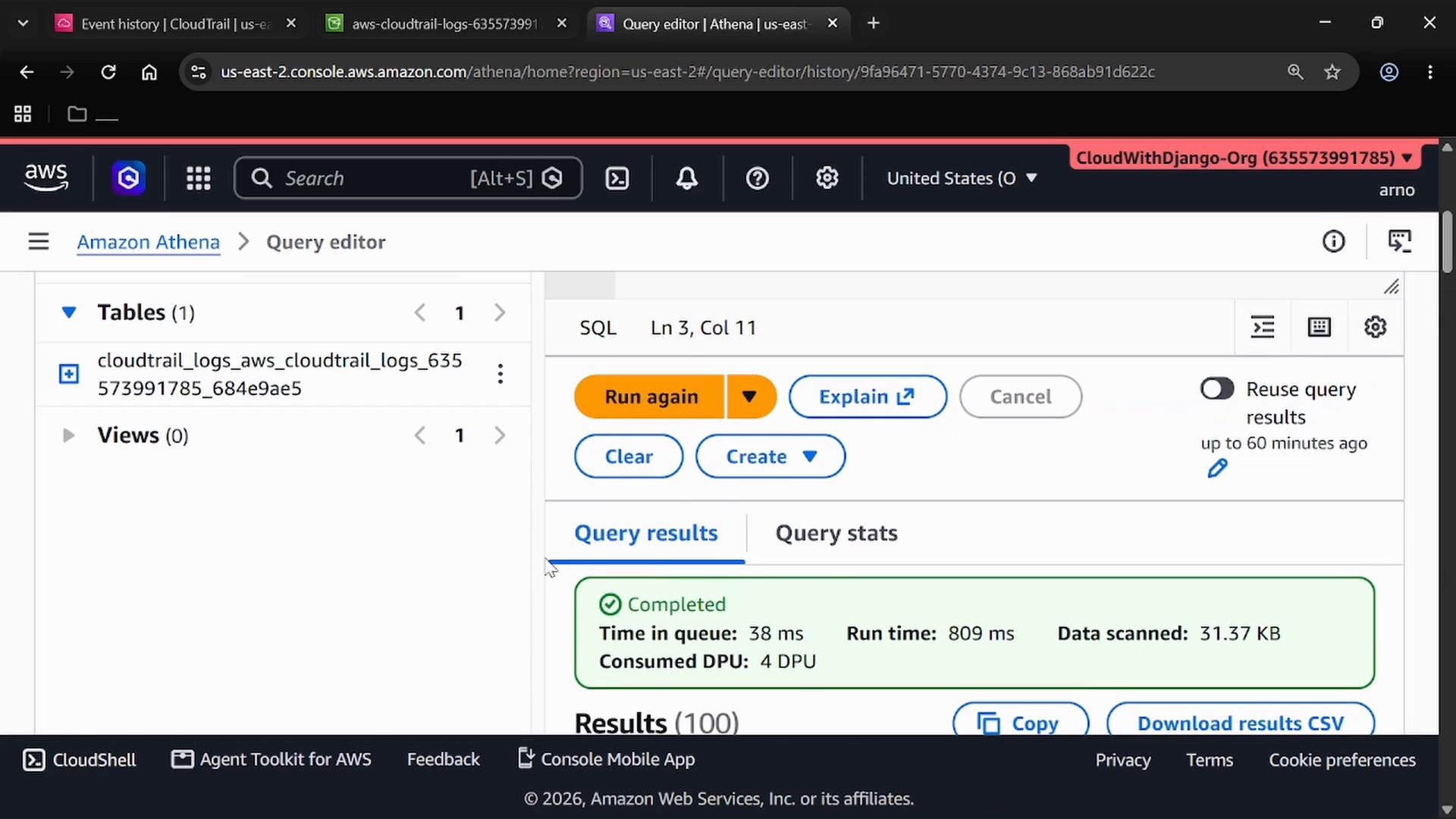Edit the reuse query results duration
The height and width of the screenshot is (819, 1456).
[x=1217, y=469]
